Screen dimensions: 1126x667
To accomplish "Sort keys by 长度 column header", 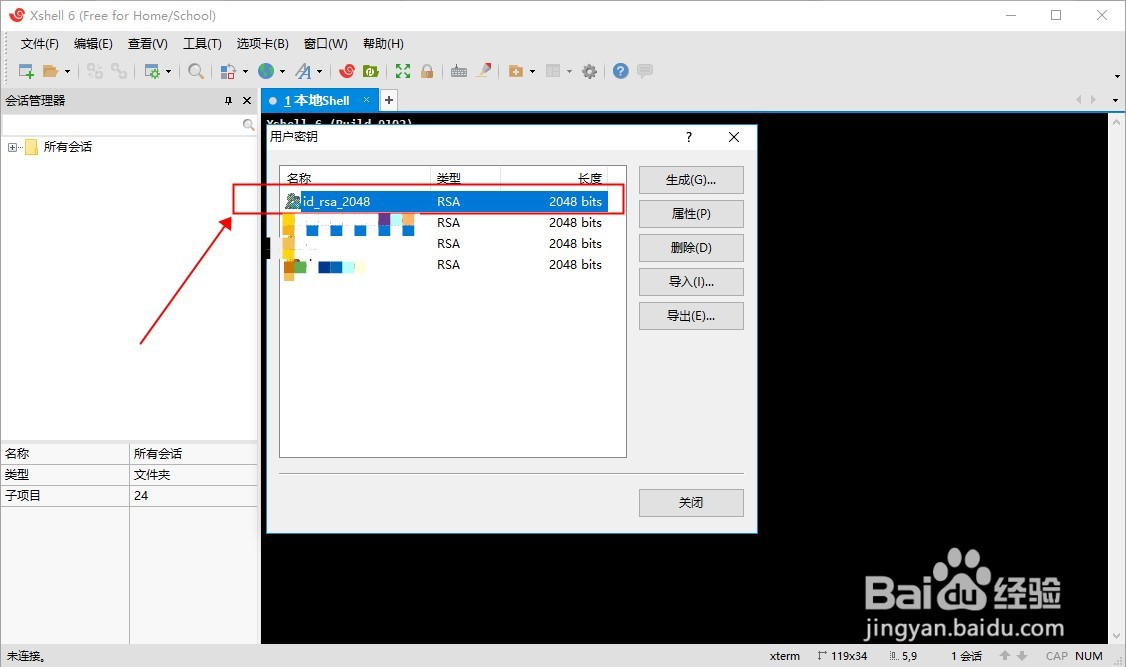I will point(554,178).
